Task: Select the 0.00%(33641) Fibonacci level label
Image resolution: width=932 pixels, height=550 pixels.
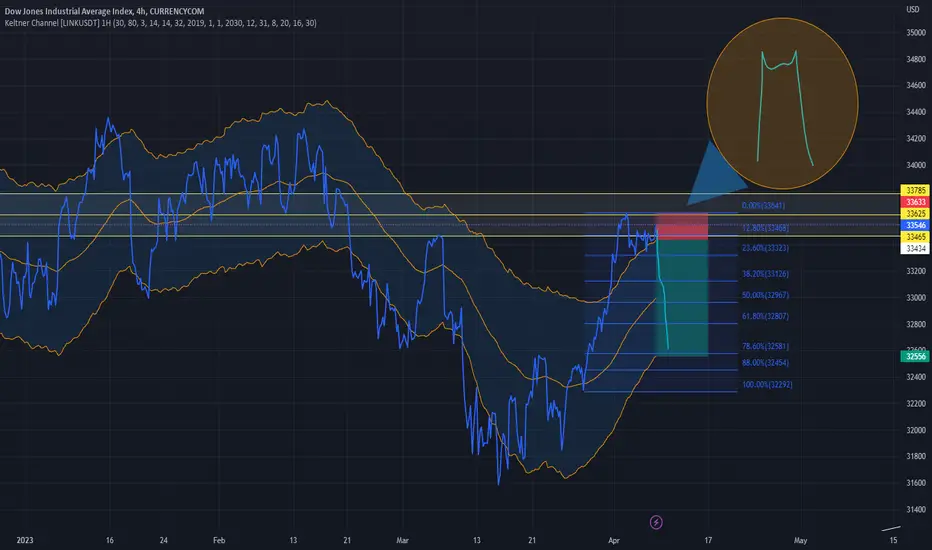Action: [763, 206]
